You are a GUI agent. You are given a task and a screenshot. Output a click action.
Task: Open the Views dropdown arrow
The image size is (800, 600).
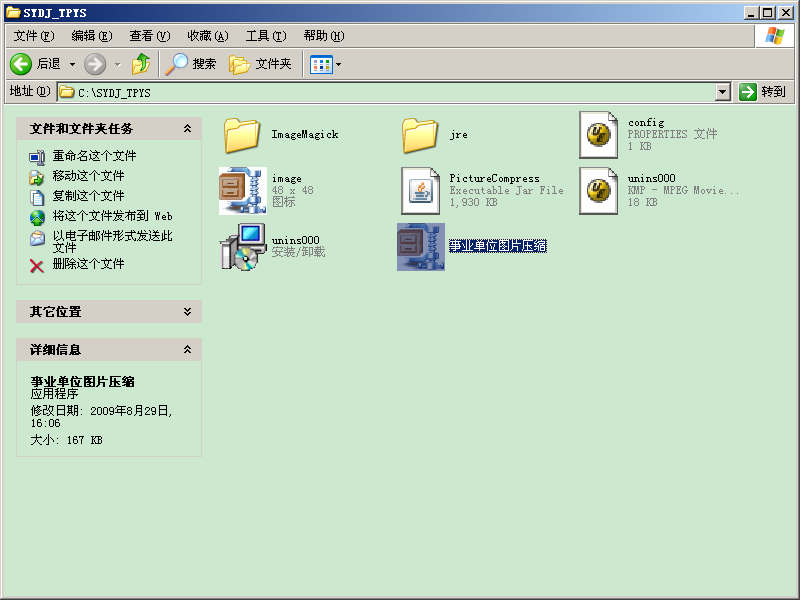point(338,64)
